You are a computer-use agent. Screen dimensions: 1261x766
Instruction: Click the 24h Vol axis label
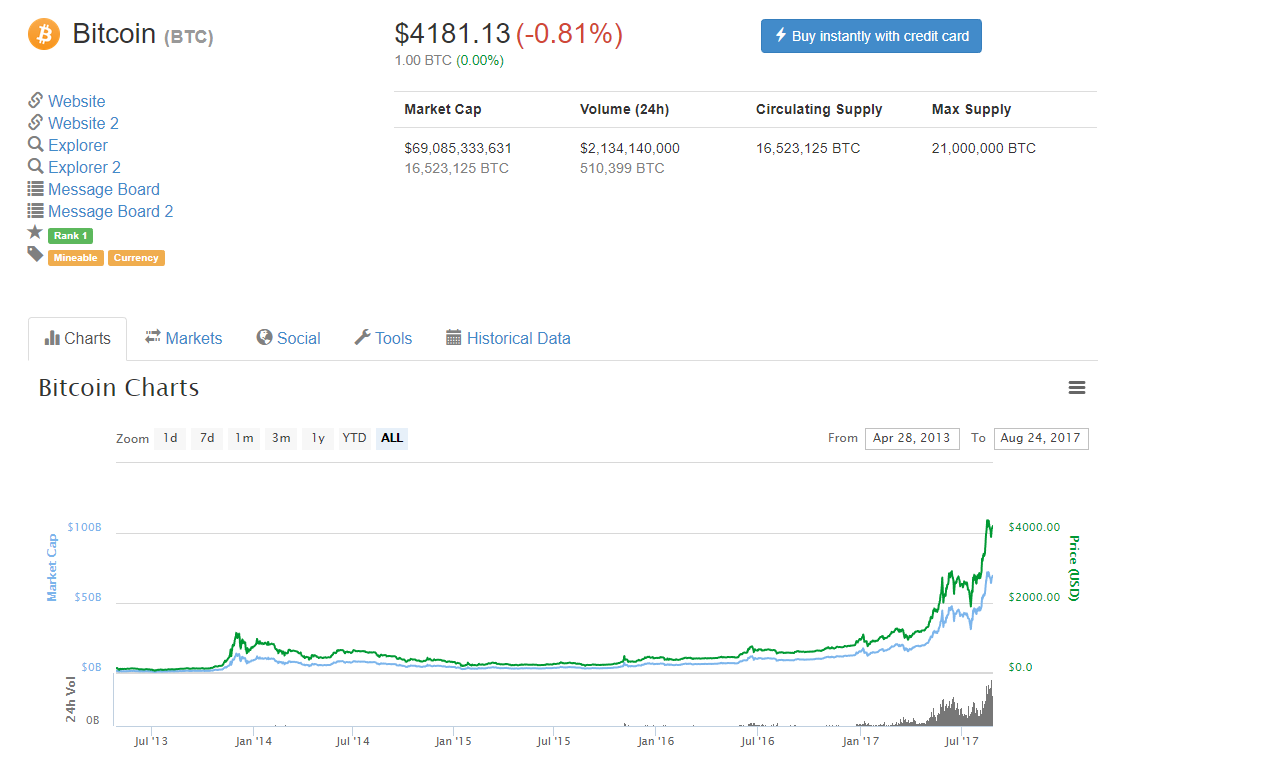(x=70, y=699)
